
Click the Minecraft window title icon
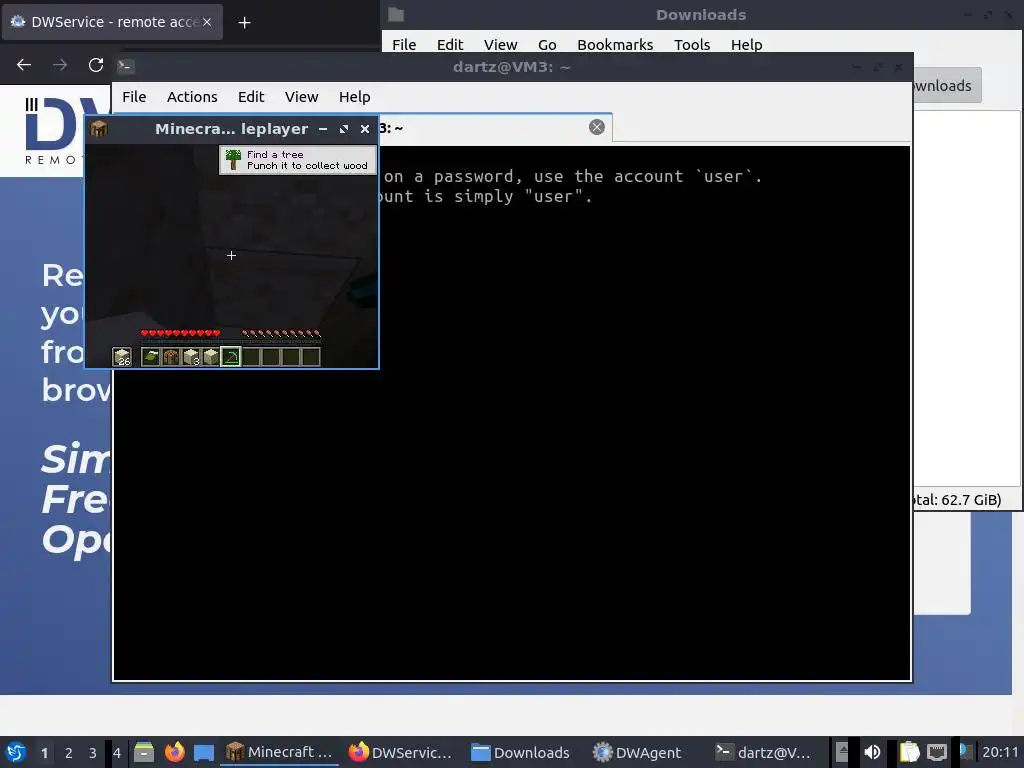pyautogui.click(x=99, y=129)
